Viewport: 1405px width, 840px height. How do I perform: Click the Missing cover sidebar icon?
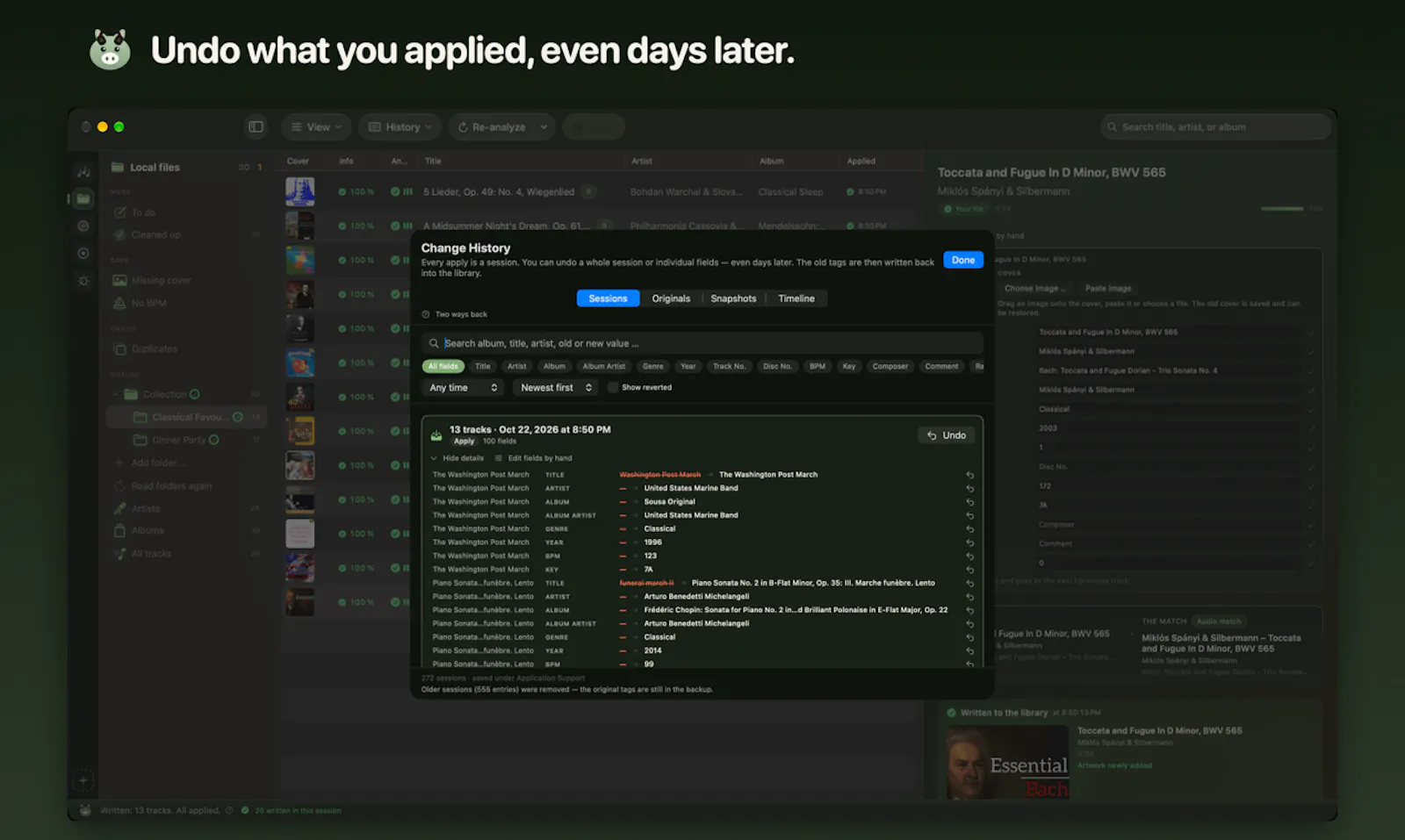(x=119, y=280)
